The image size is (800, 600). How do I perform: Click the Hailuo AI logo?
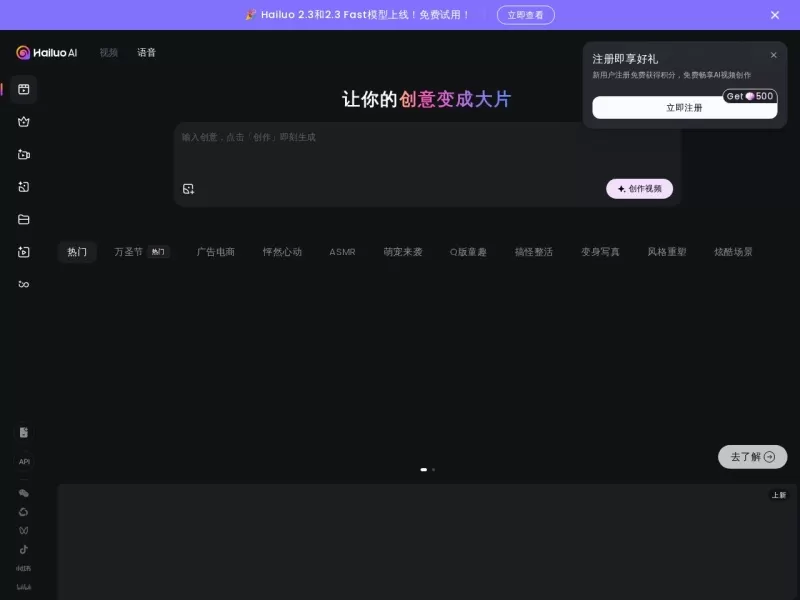point(46,52)
